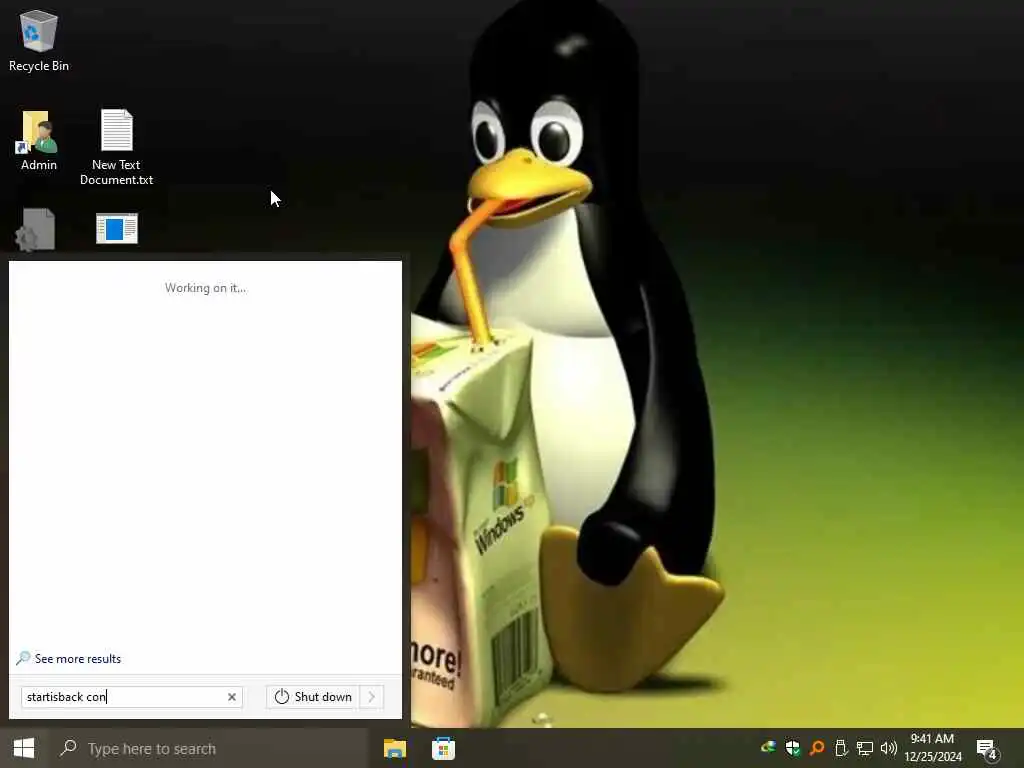Open Microsoft Store from the taskbar
Viewport: 1024px width, 768px height.
[443, 748]
